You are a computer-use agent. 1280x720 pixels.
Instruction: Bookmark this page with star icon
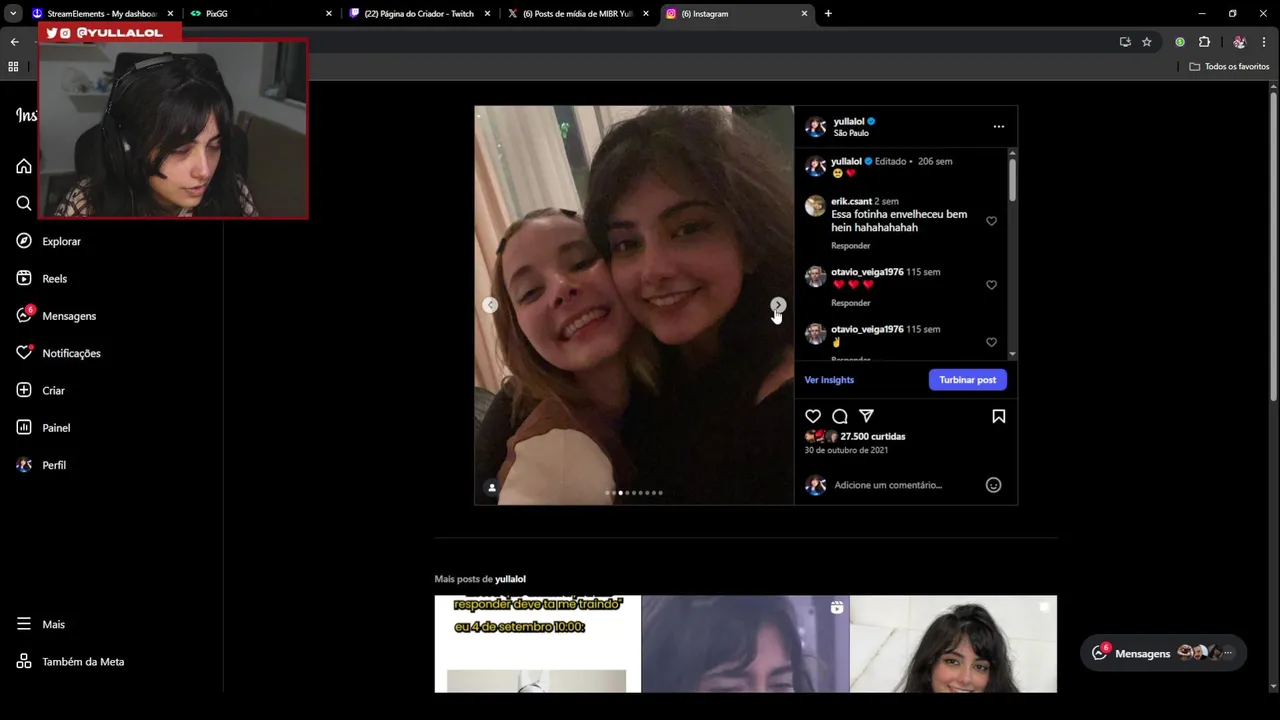click(1147, 42)
